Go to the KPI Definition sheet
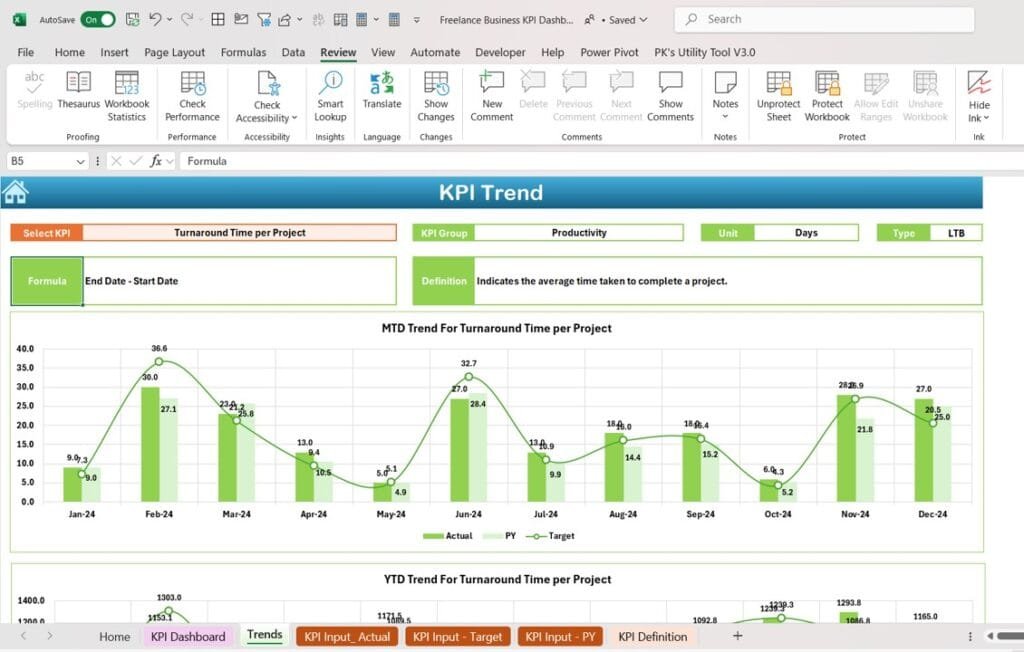 pyautogui.click(x=651, y=636)
